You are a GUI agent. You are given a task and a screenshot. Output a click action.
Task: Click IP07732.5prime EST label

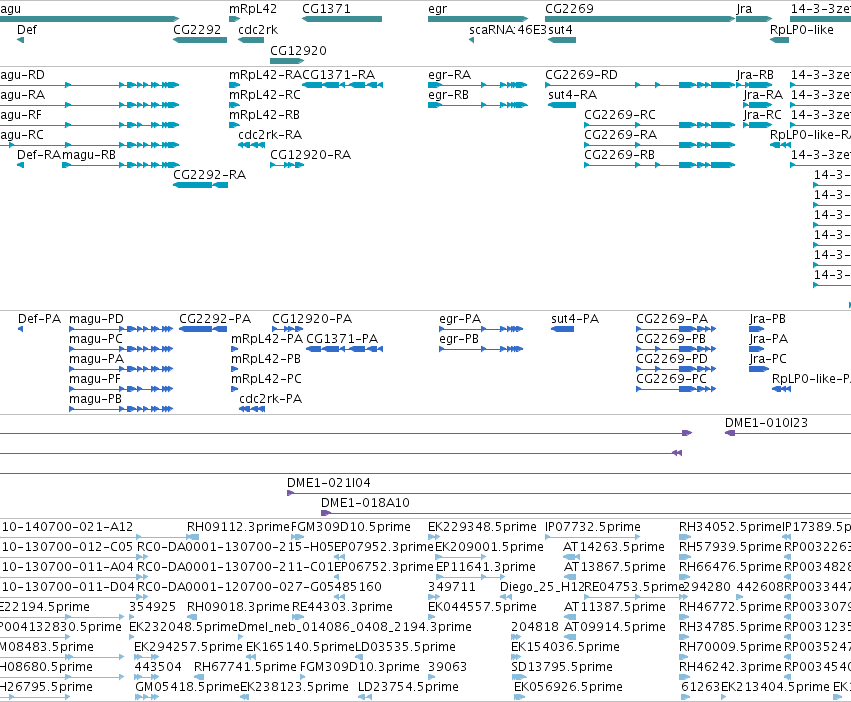tap(593, 527)
